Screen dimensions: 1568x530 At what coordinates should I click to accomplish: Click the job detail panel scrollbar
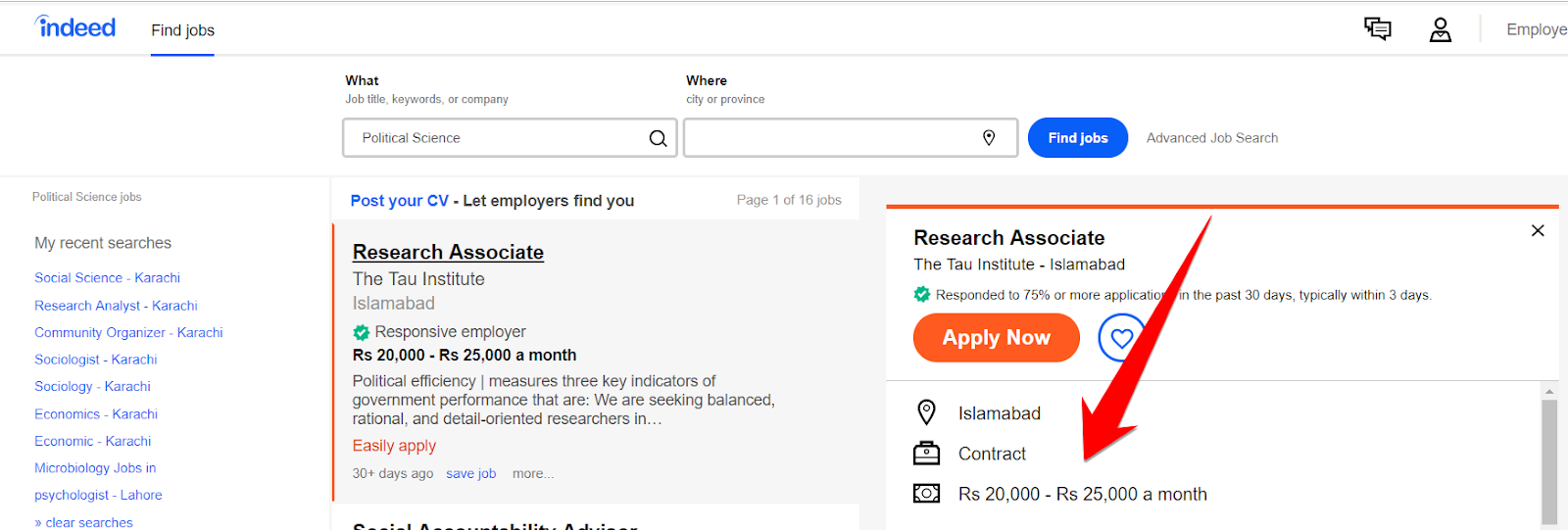[1549, 460]
